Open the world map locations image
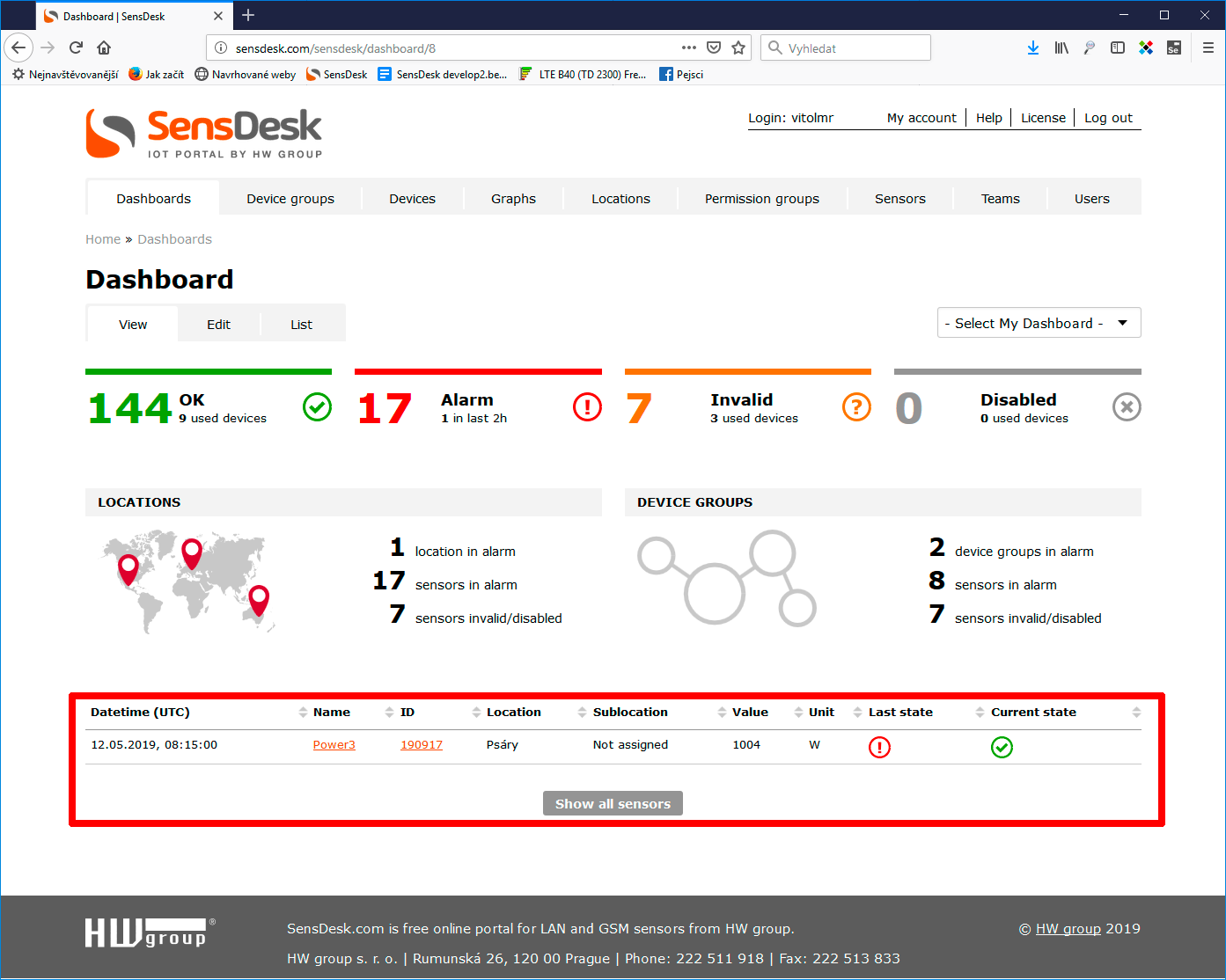 click(x=188, y=581)
